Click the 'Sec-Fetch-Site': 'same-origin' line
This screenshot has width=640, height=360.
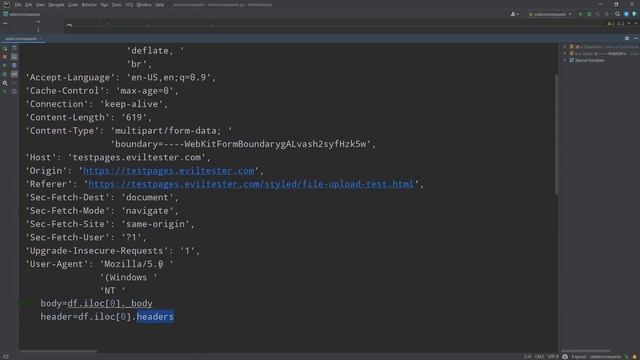[110, 224]
